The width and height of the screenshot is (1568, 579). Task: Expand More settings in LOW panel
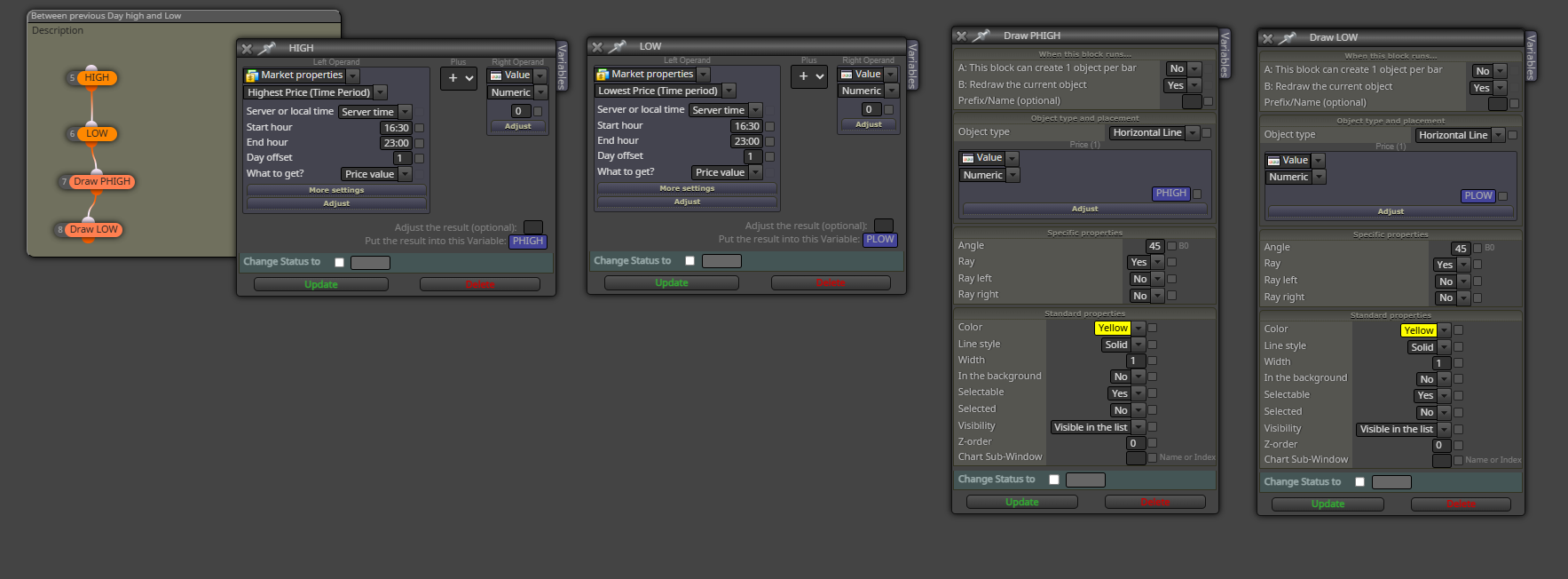coord(687,188)
